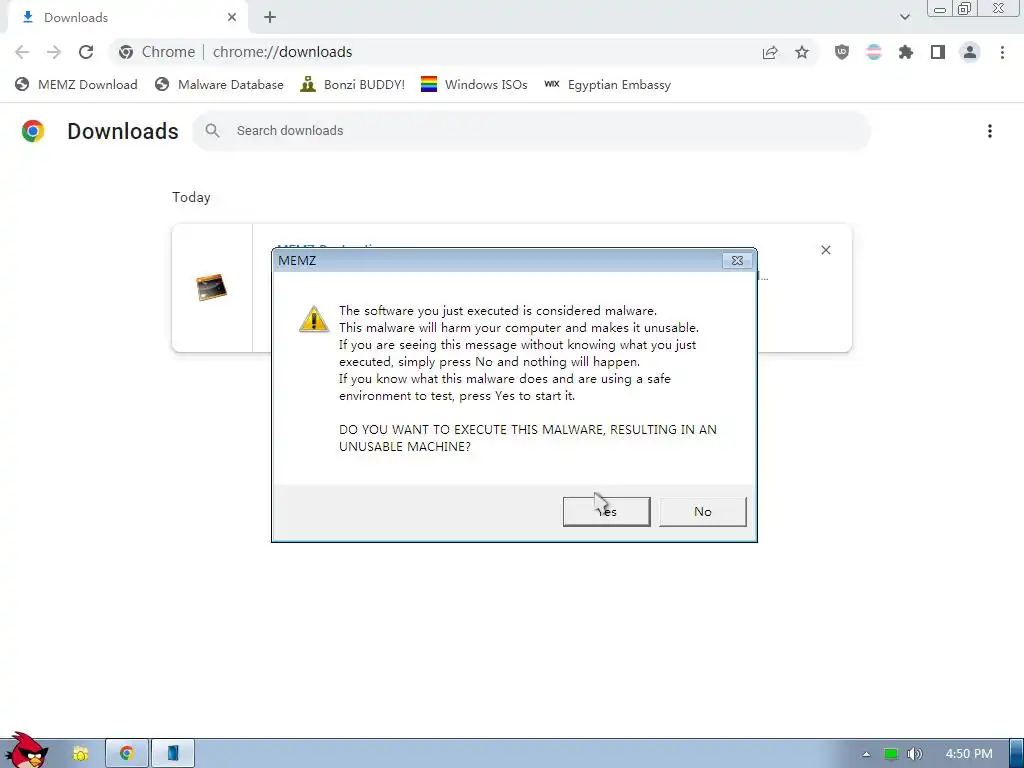Bookmark this tab with star icon

[802, 52]
